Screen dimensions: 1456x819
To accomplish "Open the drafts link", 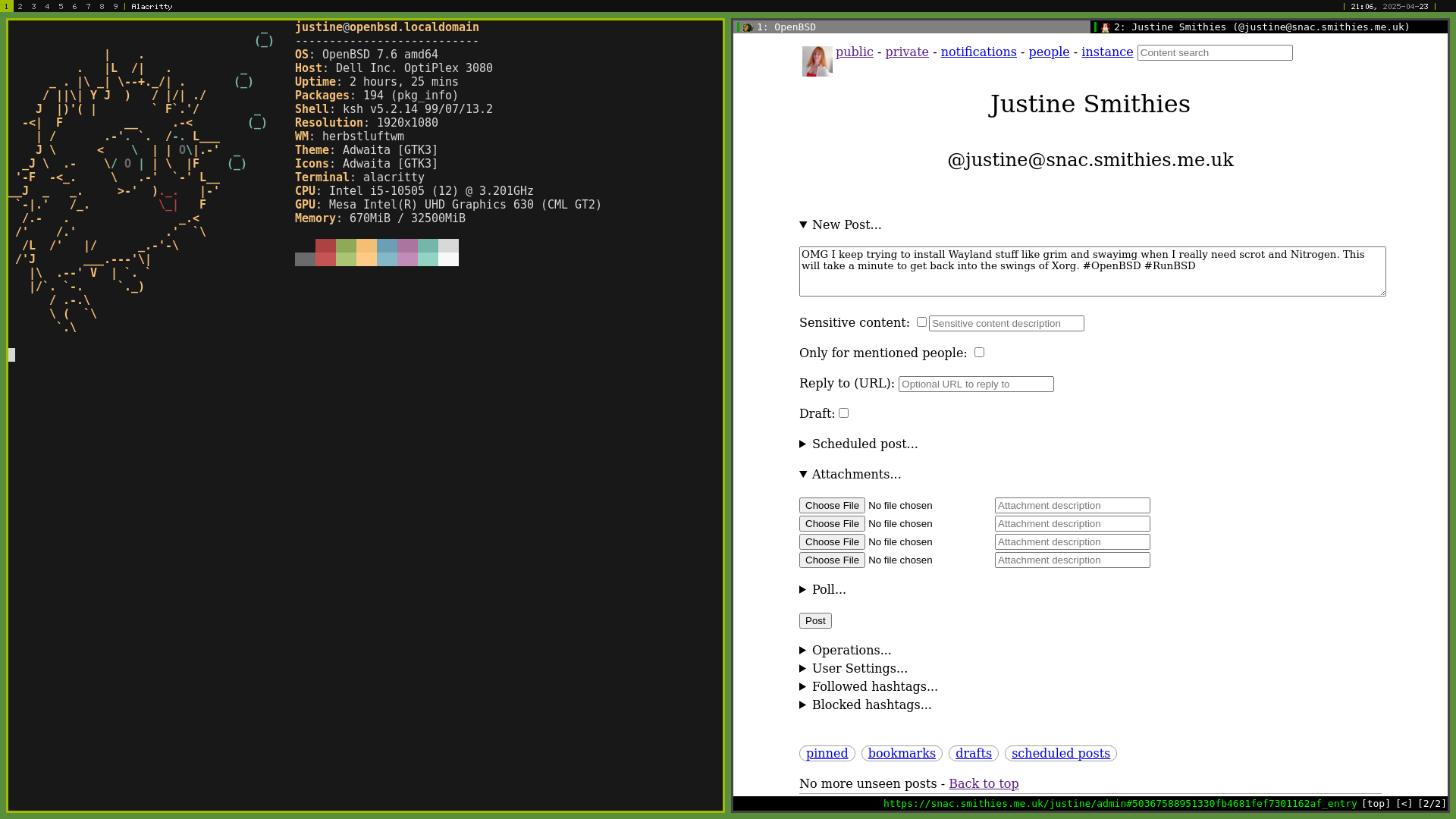I will click(973, 753).
